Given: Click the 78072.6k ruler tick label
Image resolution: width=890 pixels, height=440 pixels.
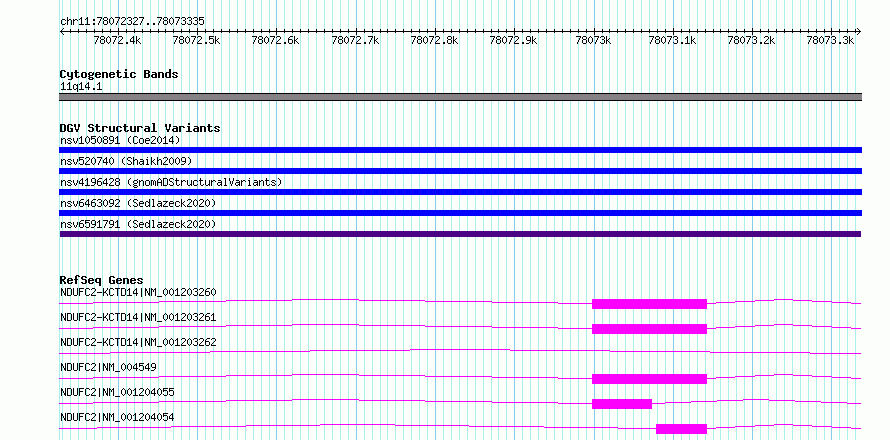Looking at the screenshot, I should coord(275,40).
